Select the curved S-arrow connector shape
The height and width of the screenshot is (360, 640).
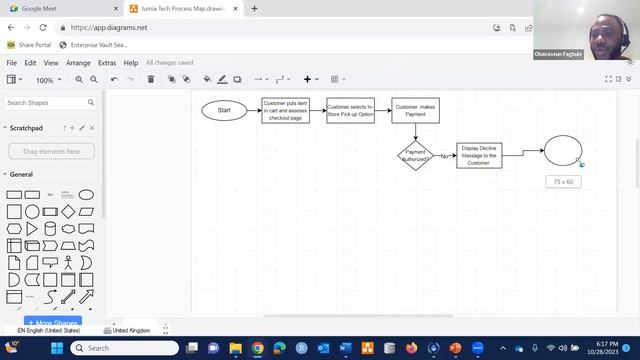(x=50, y=297)
